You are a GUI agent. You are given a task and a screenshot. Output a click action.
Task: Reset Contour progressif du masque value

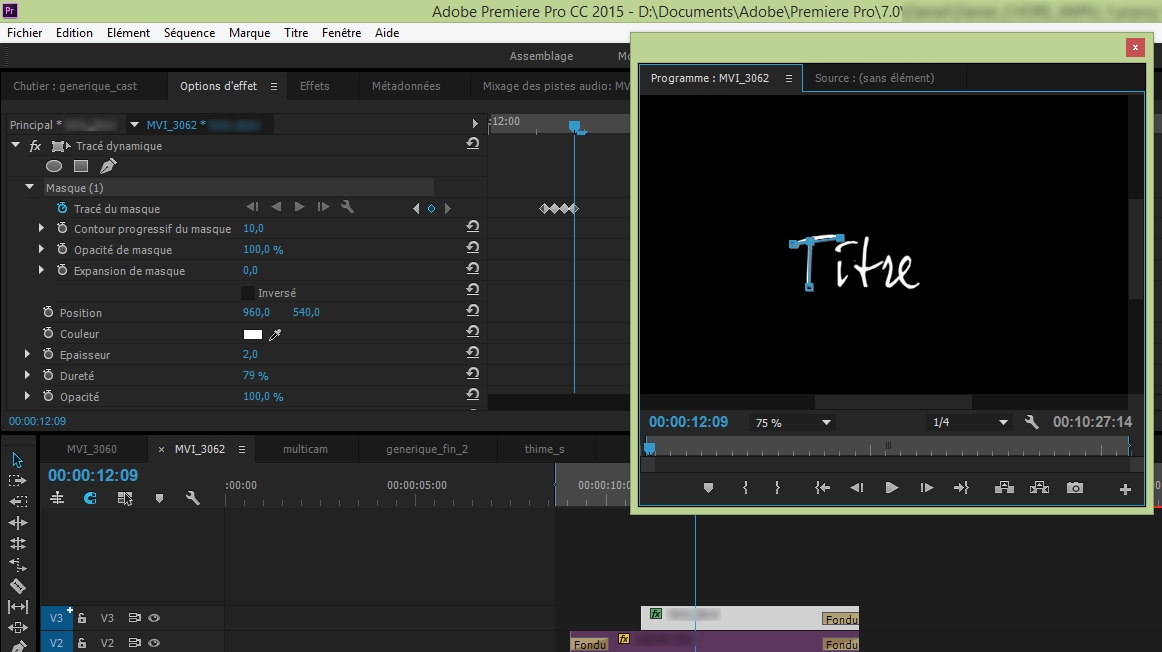click(472, 227)
